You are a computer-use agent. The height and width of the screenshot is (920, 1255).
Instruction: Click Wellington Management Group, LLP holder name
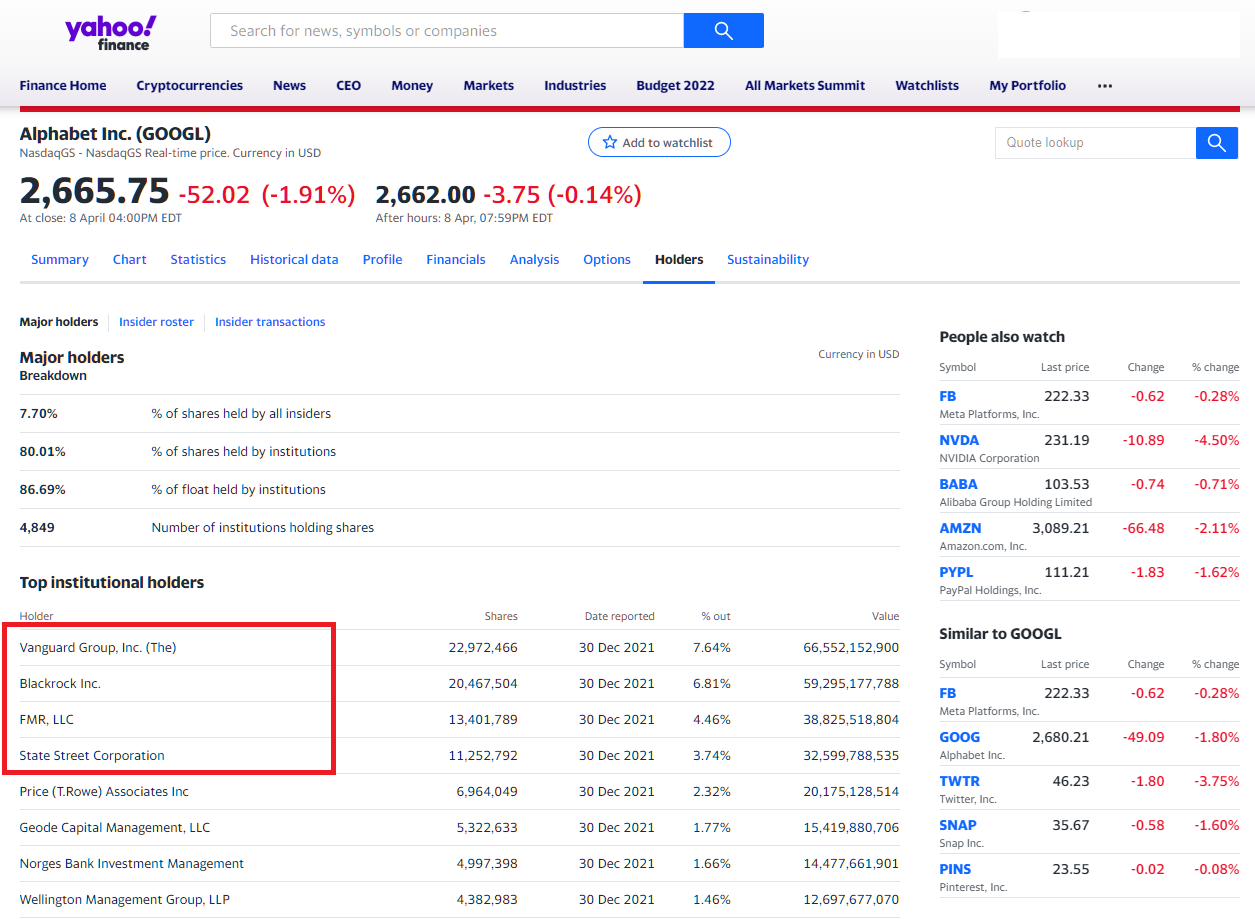[125, 900]
